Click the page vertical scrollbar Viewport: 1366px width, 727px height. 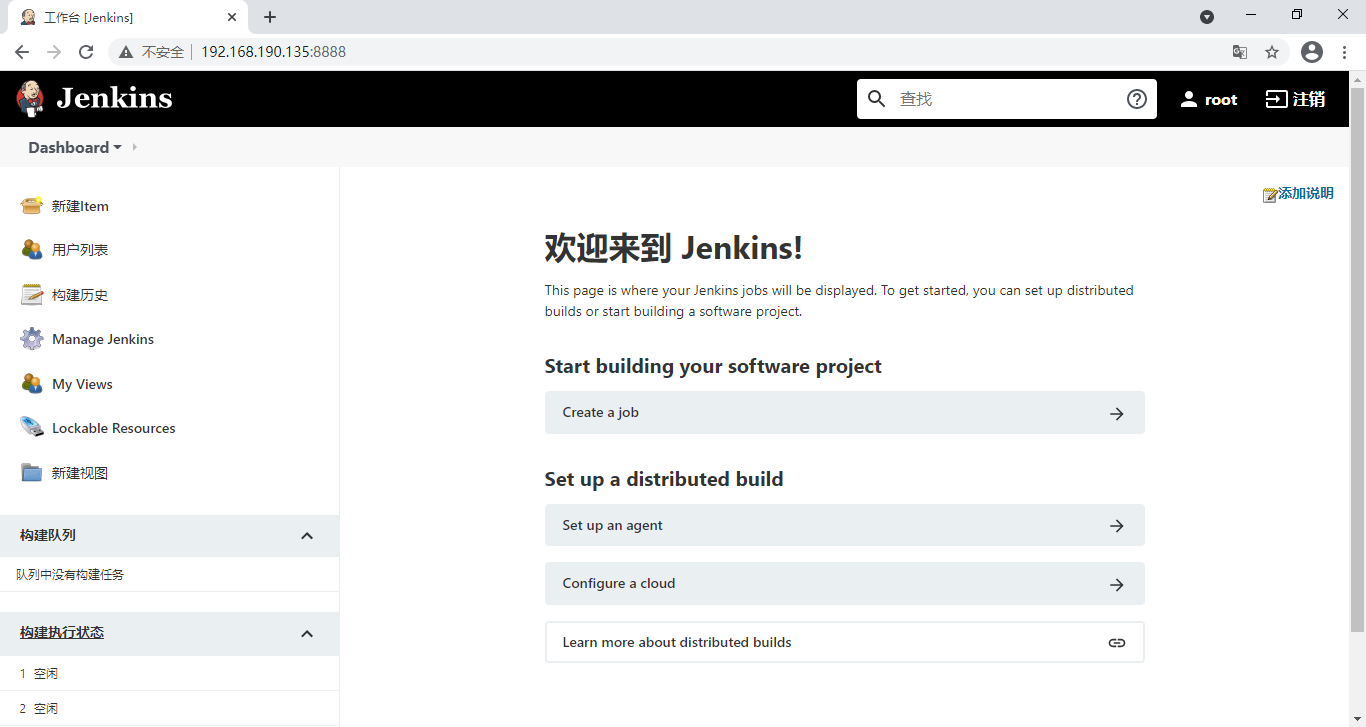1357,360
